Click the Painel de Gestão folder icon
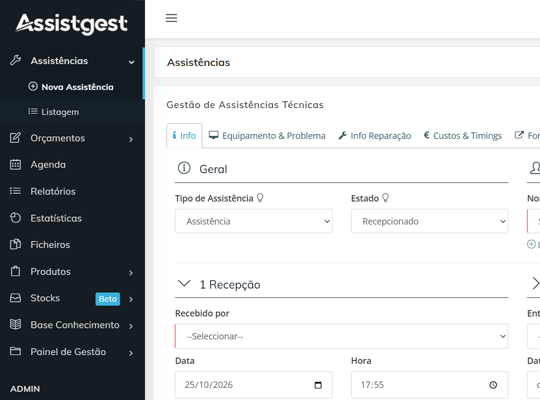Screen dimensions: 540x400 tap(15, 351)
